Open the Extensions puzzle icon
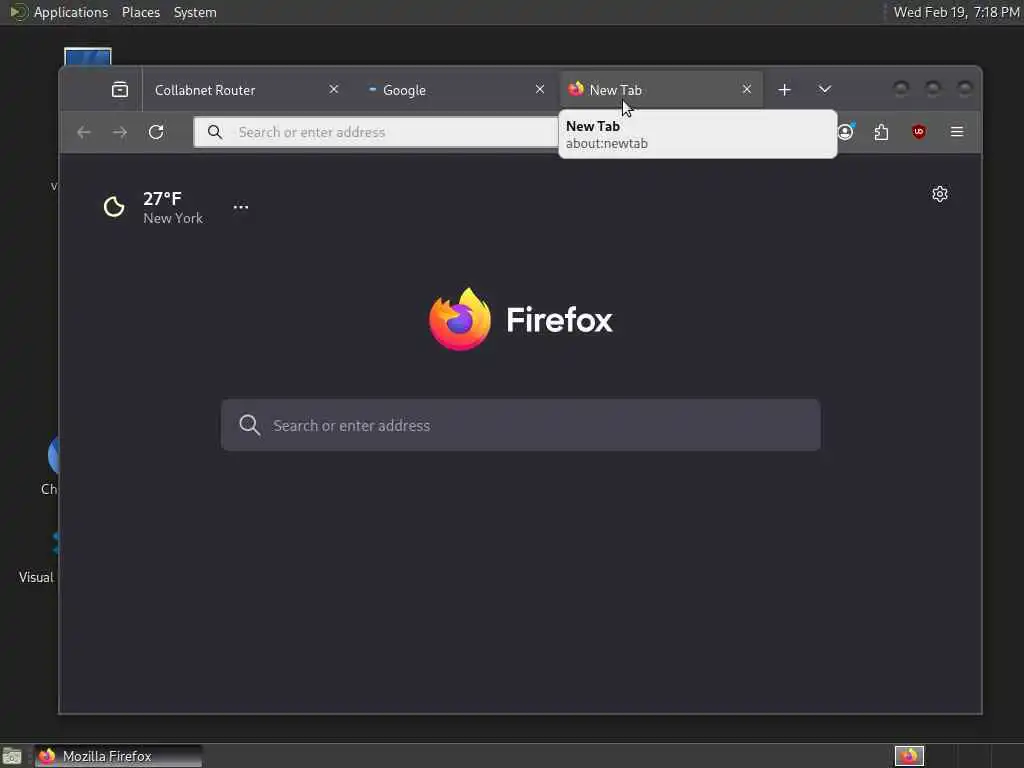This screenshot has width=1024, height=768. coord(882,133)
